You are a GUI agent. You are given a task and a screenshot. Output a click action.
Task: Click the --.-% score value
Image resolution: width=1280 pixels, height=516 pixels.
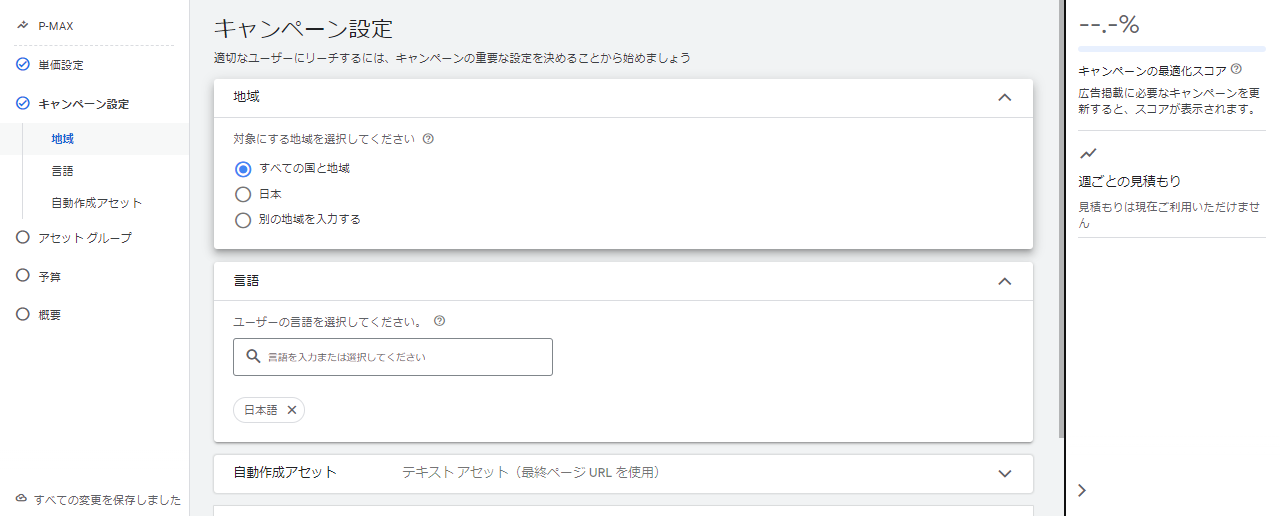click(1109, 25)
